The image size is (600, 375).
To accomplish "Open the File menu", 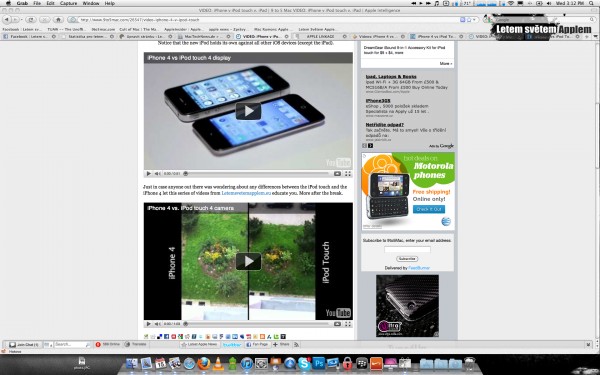I will click(x=37, y=3).
